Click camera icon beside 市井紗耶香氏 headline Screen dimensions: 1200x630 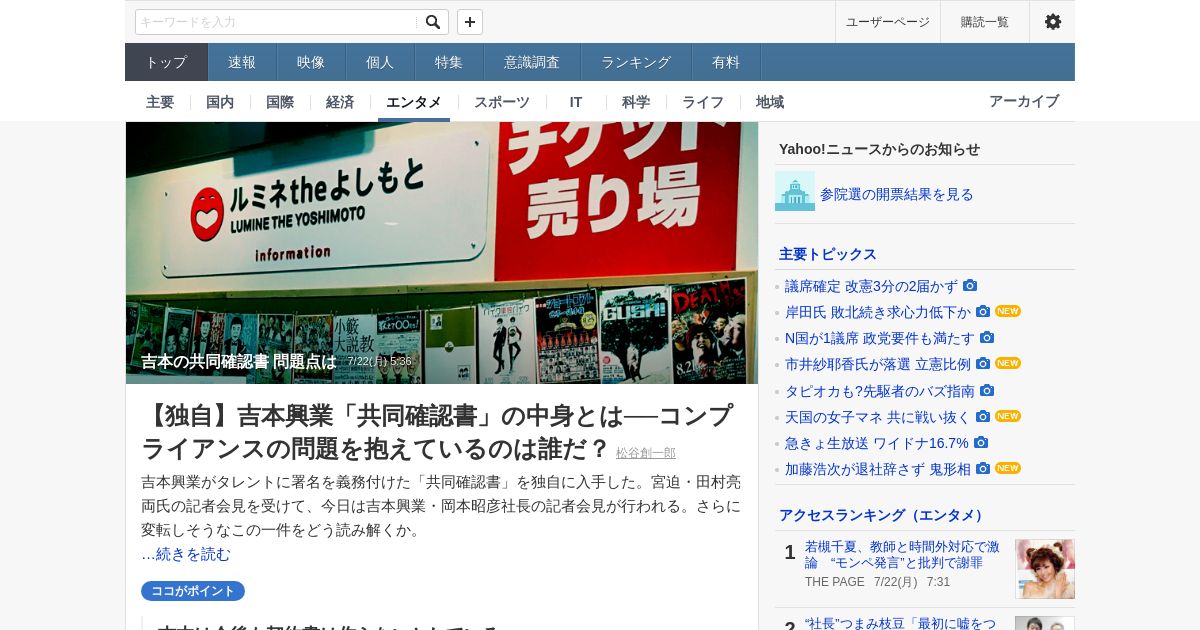[x=983, y=363]
